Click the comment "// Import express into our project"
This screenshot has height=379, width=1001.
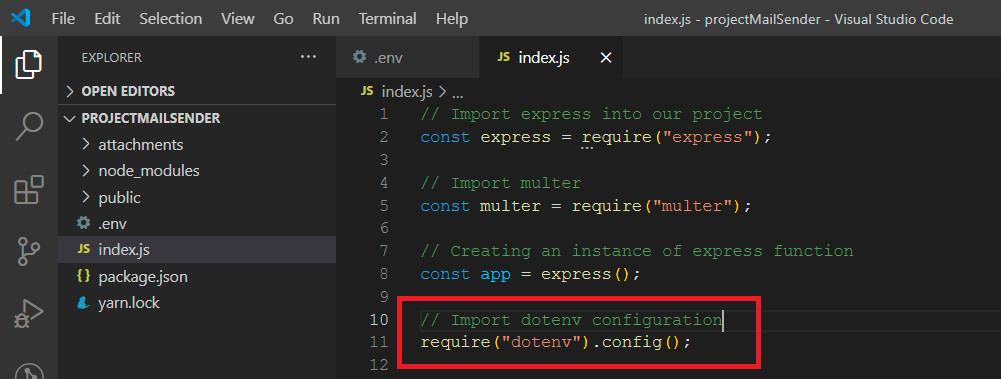point(591,115)
